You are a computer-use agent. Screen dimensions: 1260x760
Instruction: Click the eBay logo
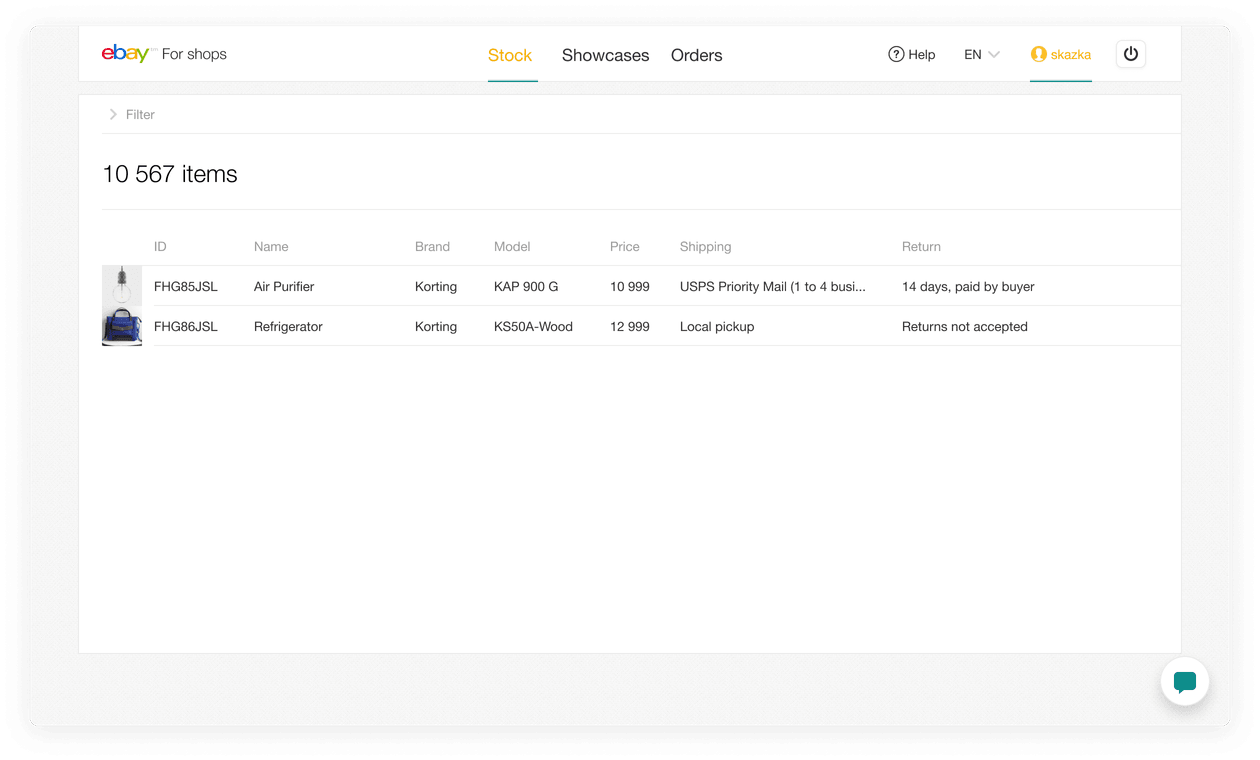pos(124,53)
